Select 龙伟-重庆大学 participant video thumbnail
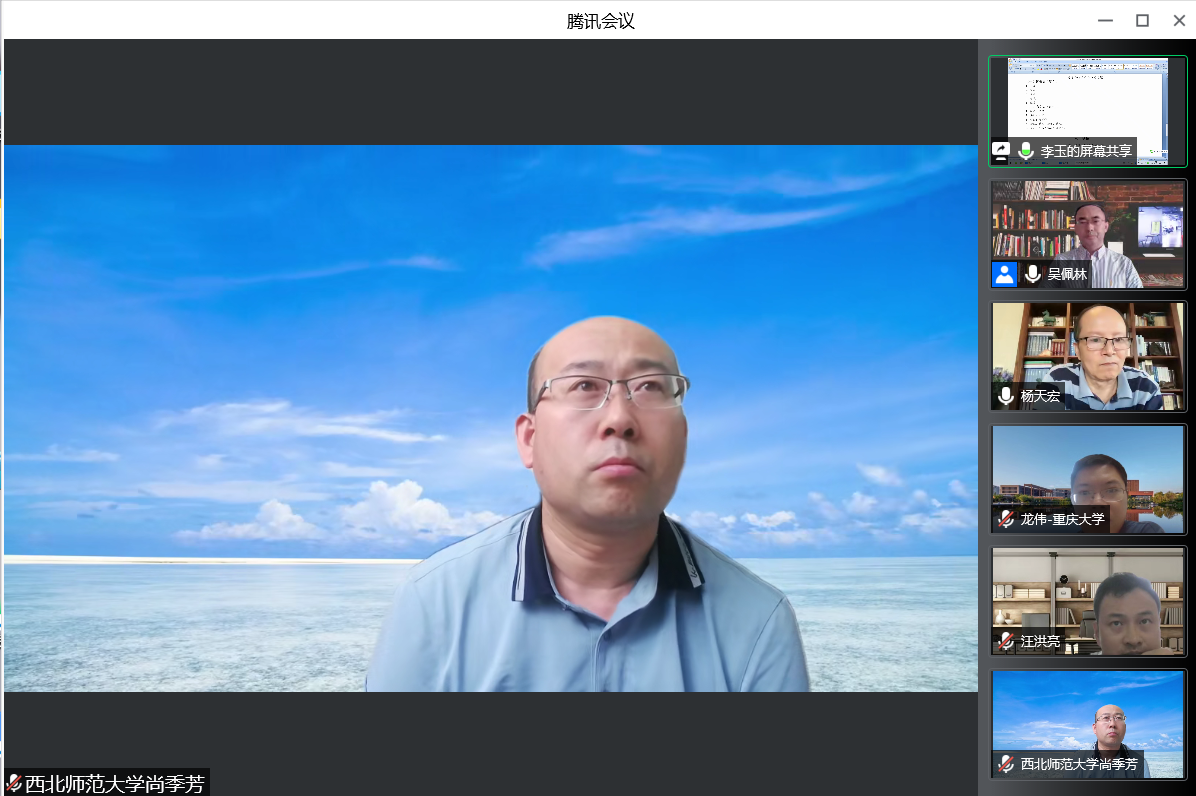 coord(1088,470)
